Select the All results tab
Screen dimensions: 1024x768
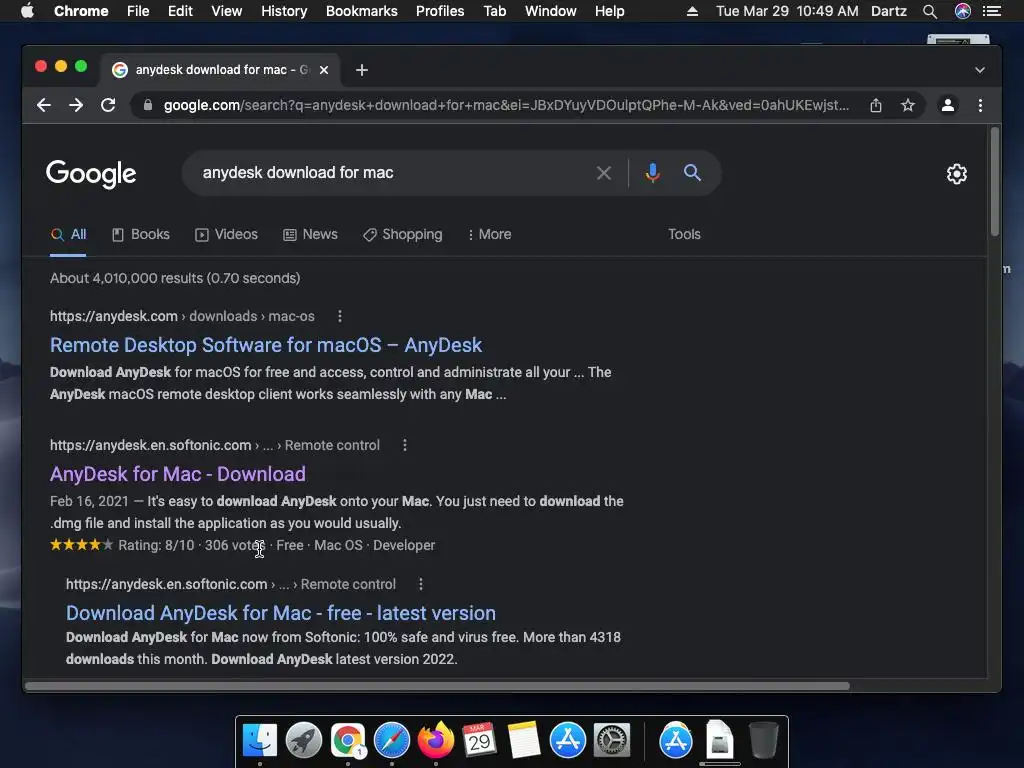tap(69, 234)
